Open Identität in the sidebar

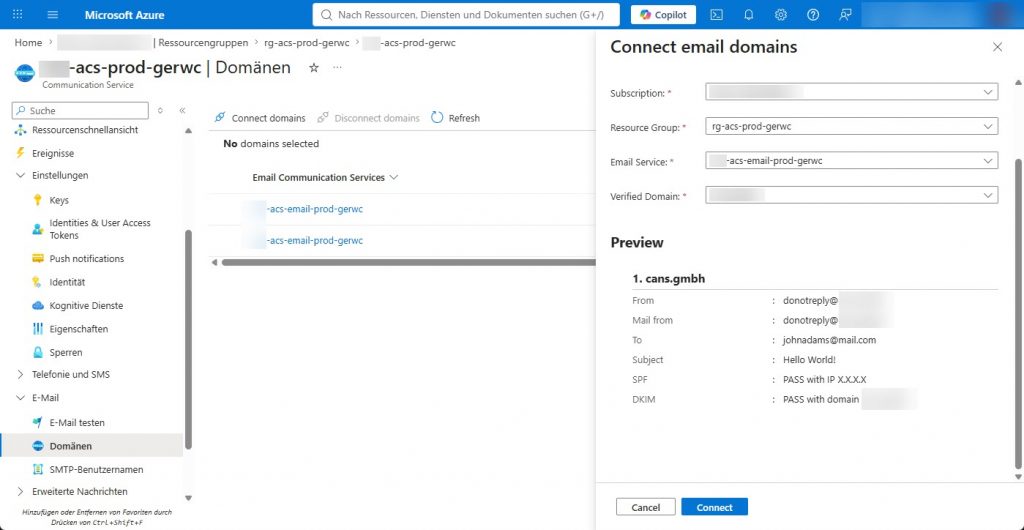pyautogui.click(x=67, y=282)
